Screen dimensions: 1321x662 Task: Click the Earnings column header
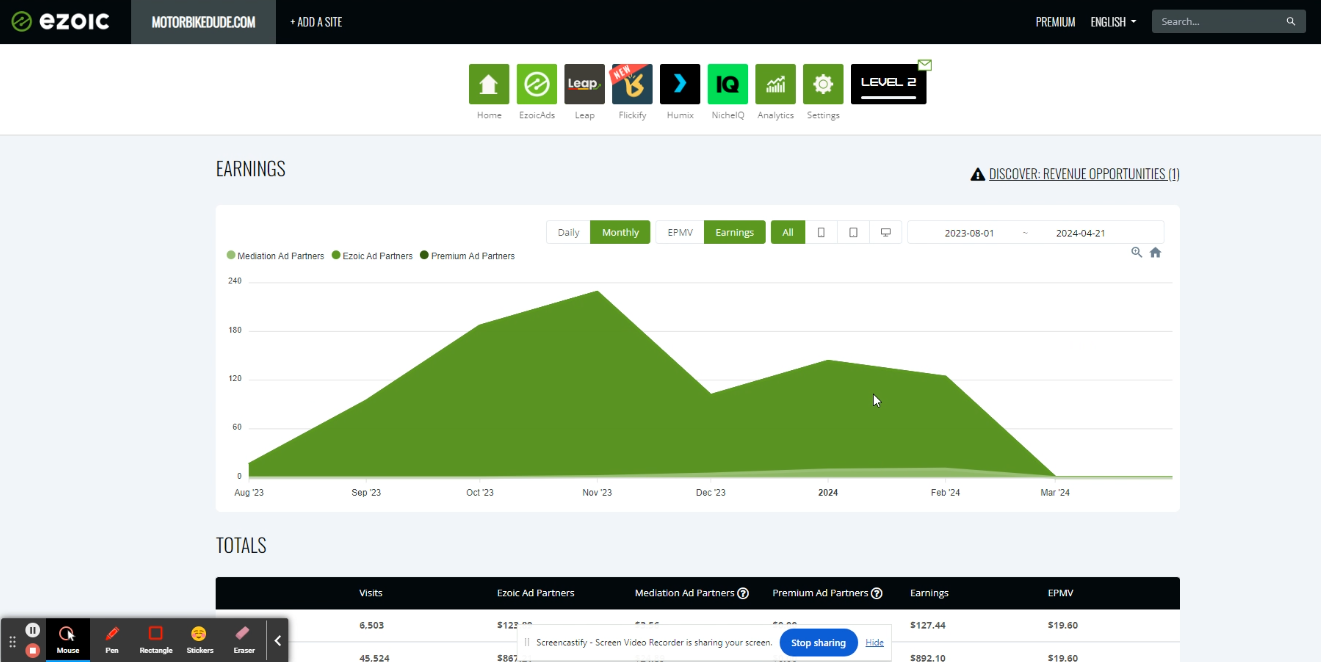pos(929,593)
